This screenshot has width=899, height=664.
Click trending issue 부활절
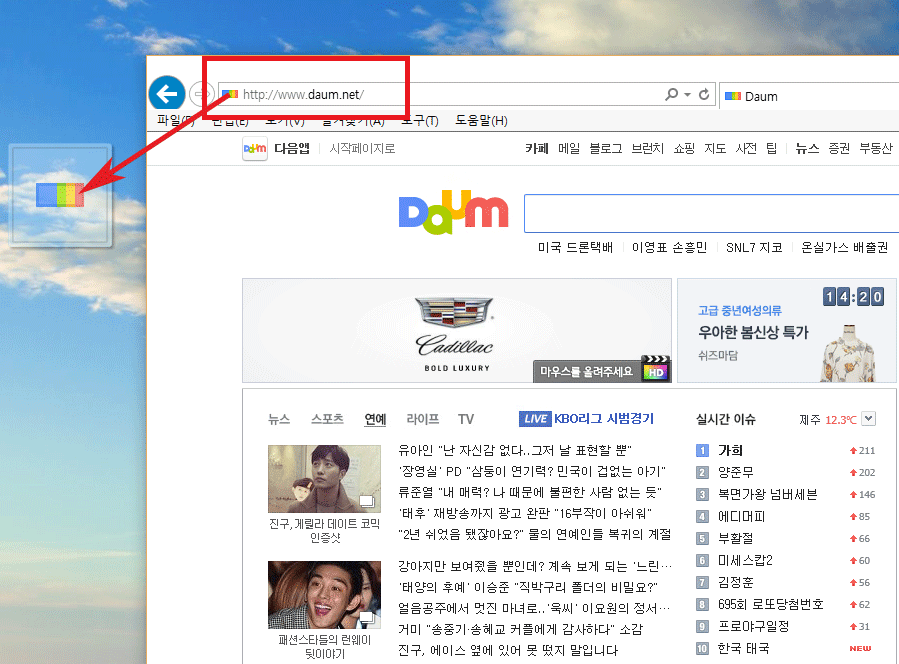click(x=736, y=538)
